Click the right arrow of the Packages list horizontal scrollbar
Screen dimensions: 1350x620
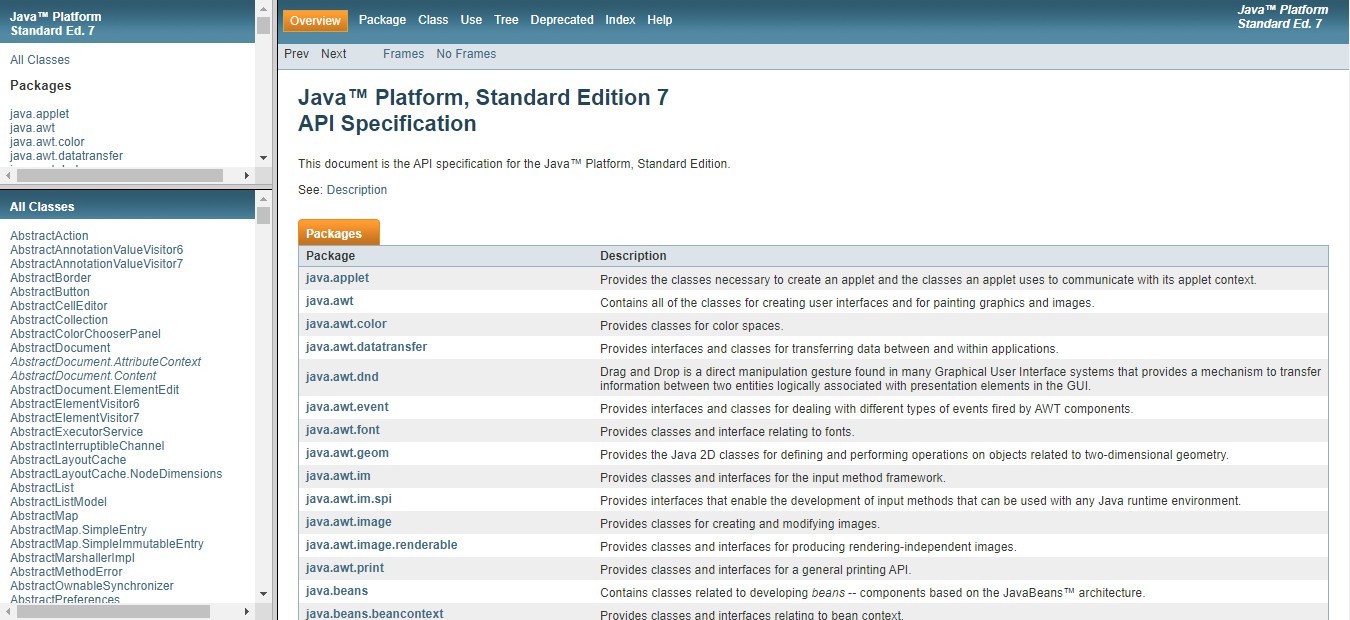[x=247, y=175]
